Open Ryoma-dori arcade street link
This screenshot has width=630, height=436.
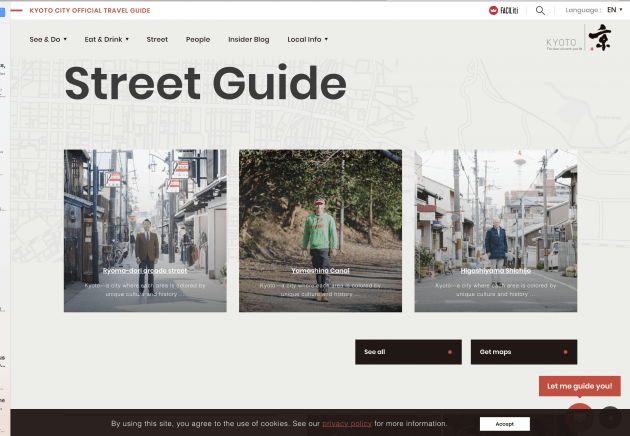(145, 270)
